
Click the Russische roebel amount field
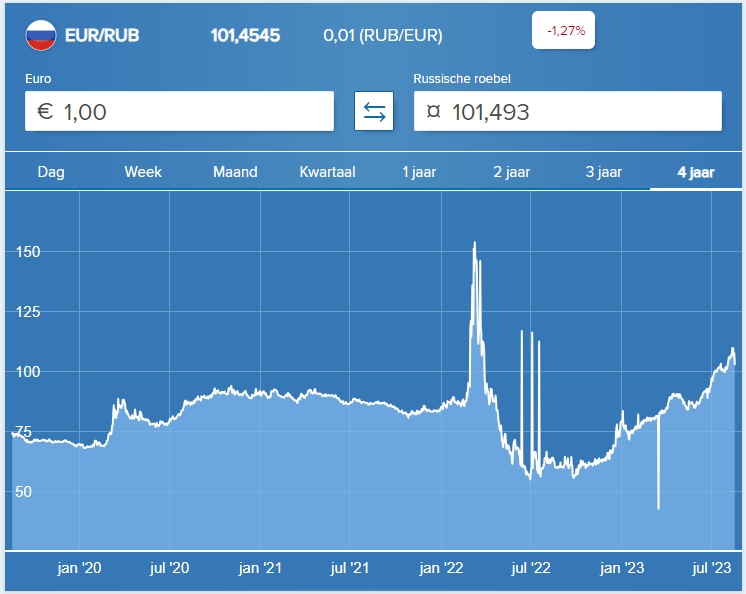(x=567, y=111)
